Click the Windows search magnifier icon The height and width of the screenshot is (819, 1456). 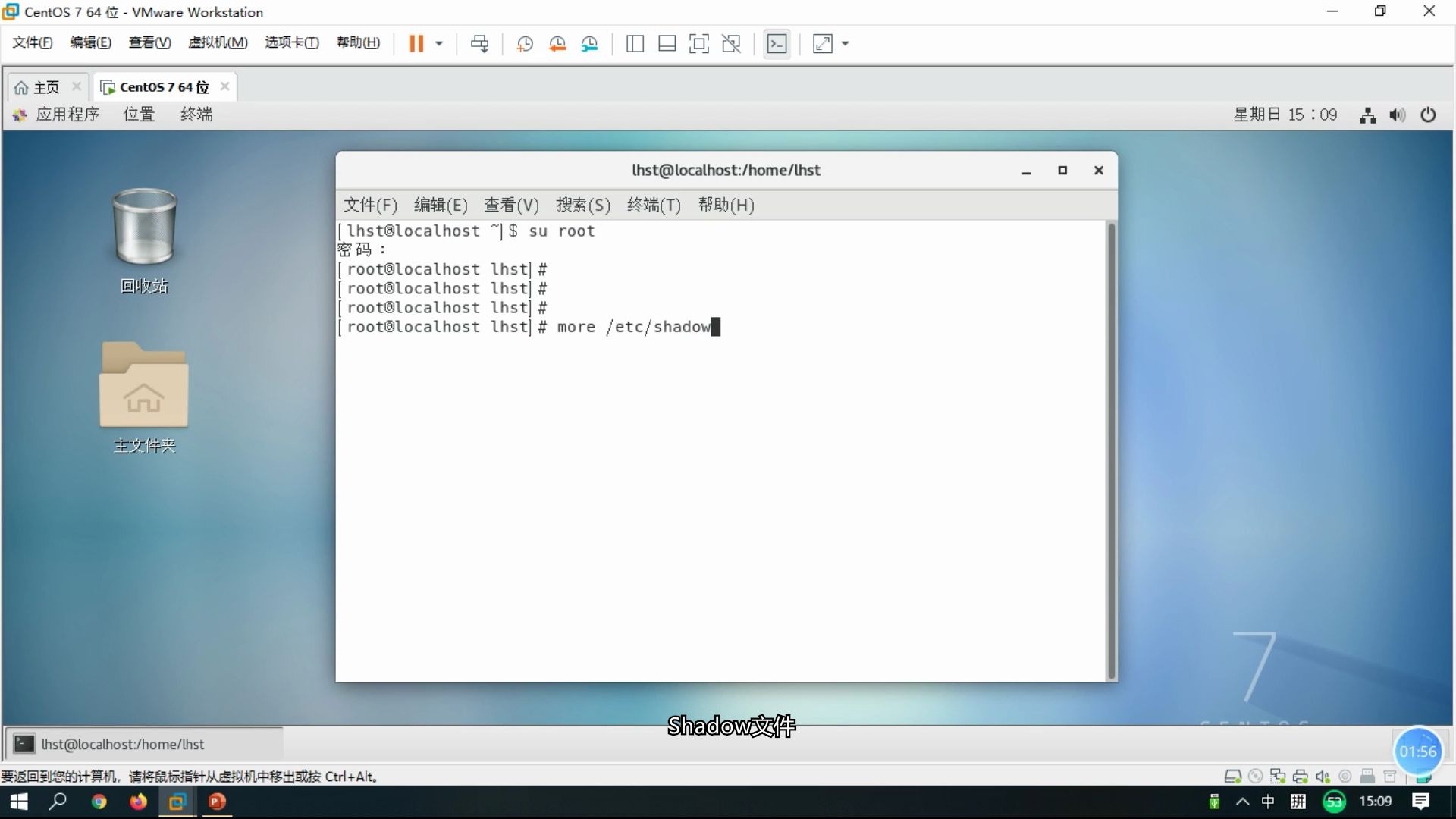click(x=58, y=802)
